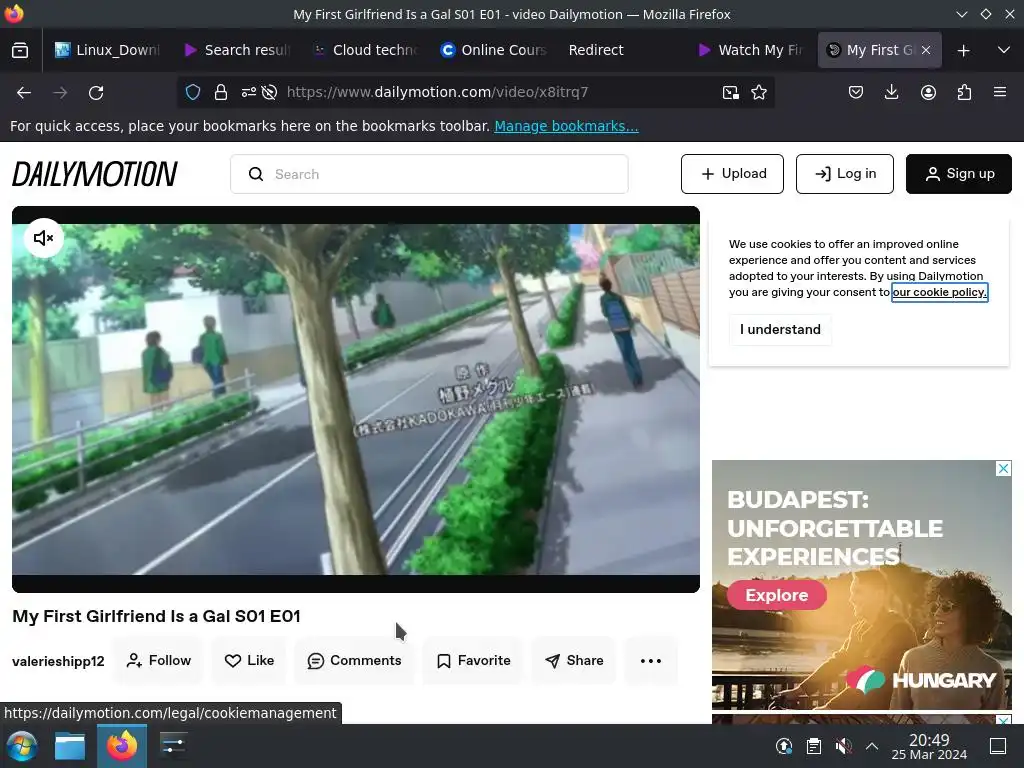Click the Upload button
Screen dimensions: 1024x768
732,174
